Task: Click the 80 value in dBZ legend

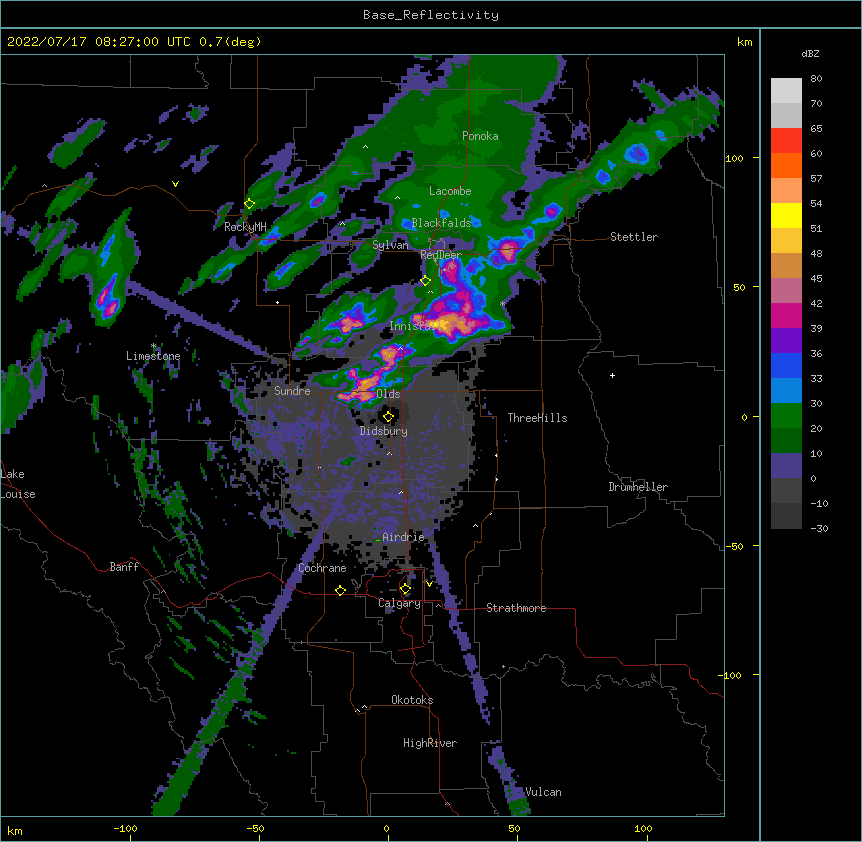Action: (816, 79)
